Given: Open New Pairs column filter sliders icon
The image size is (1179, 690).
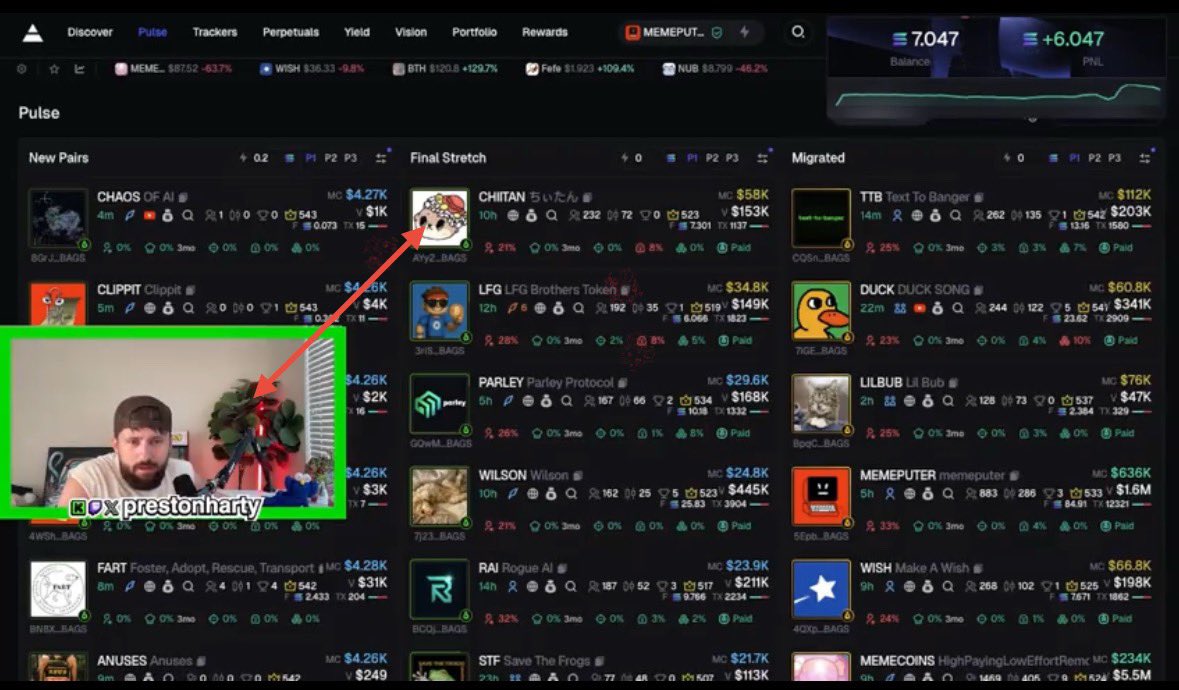Looking at the screenshot, I should click(x=381, y=158).
